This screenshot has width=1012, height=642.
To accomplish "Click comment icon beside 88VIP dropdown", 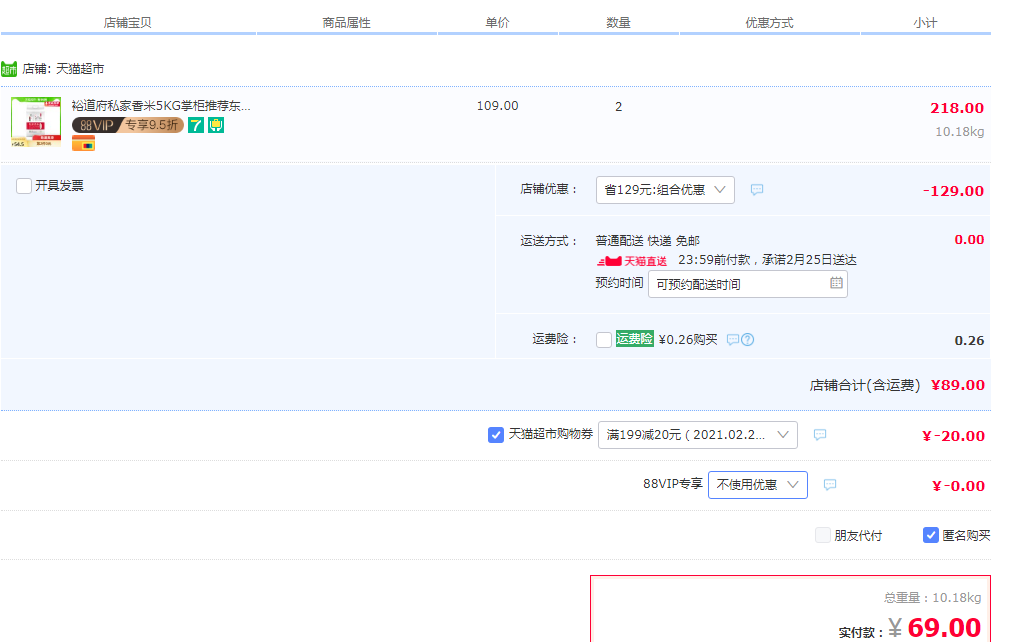I will (830, 485).
